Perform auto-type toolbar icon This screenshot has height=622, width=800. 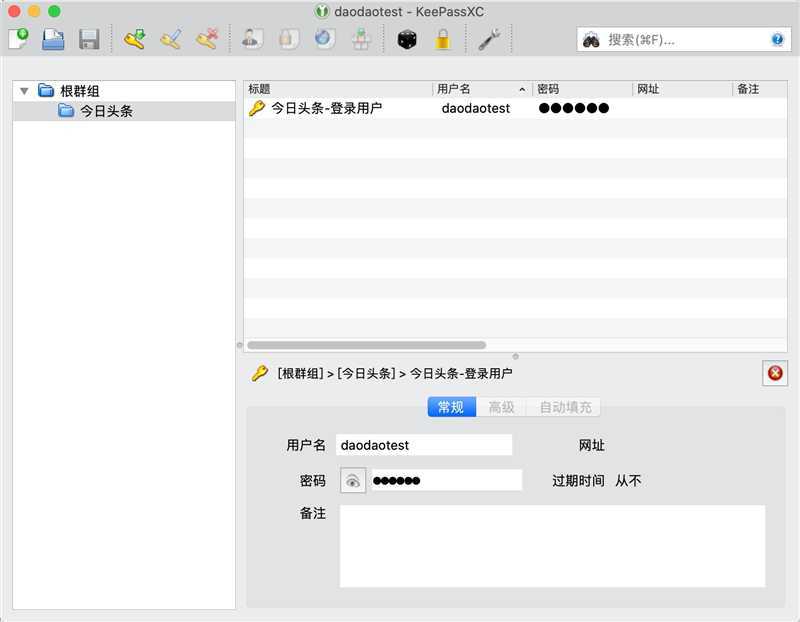tap(361, 39)
